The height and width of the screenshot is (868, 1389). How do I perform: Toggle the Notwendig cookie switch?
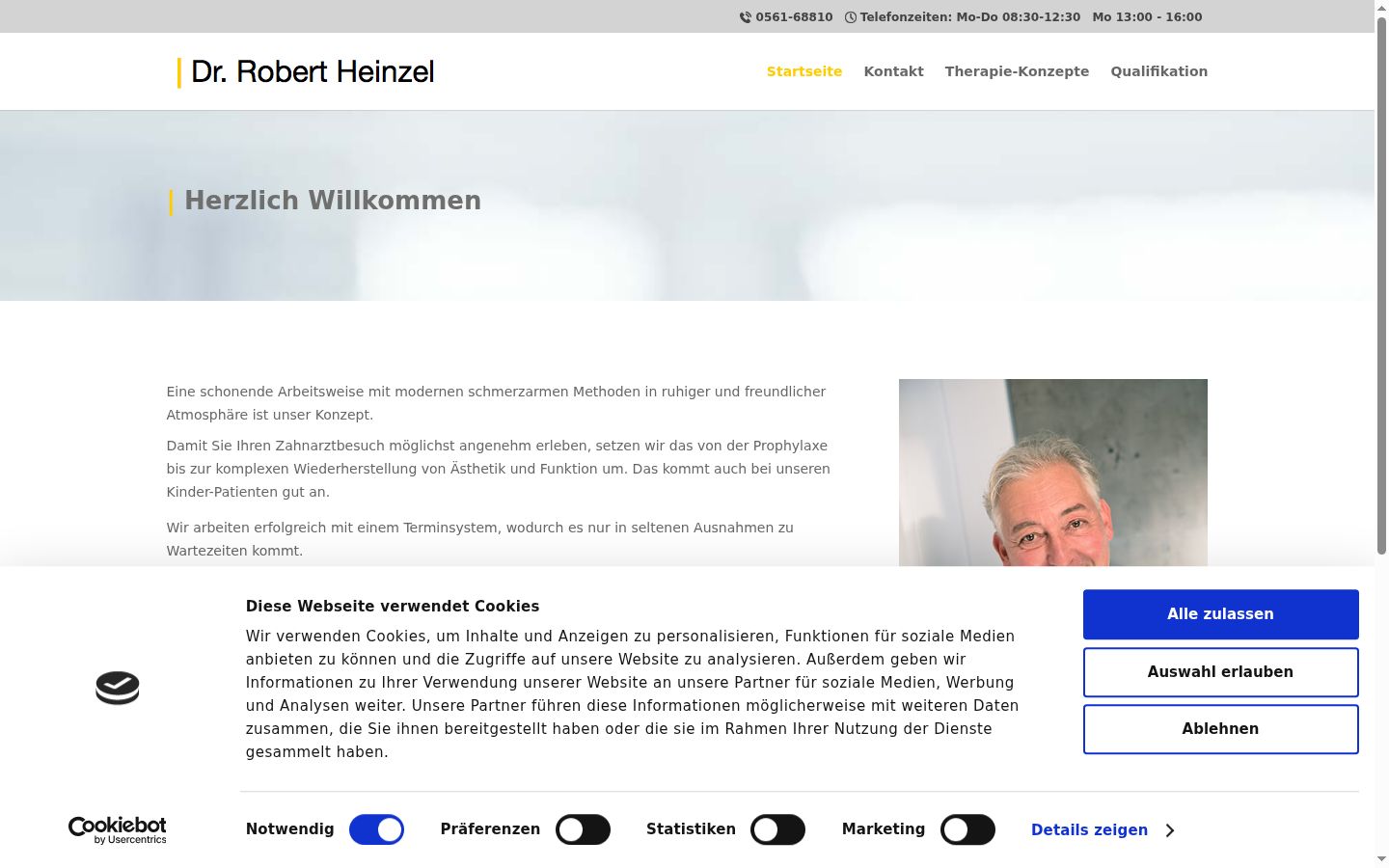[x=376, y=829]
